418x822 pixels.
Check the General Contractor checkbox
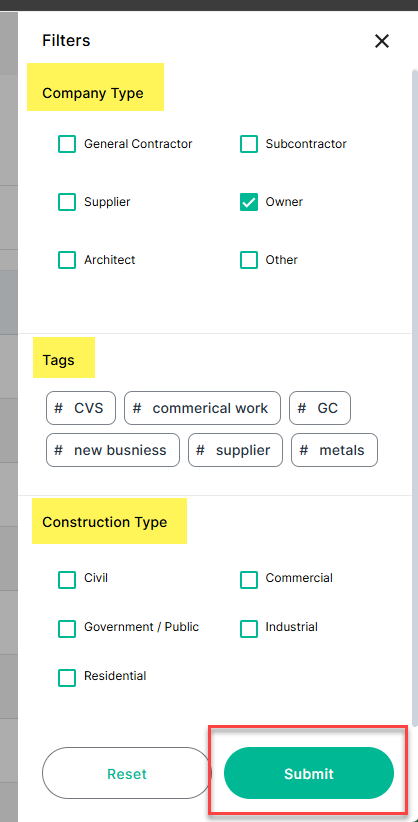[x=67, y=144]
